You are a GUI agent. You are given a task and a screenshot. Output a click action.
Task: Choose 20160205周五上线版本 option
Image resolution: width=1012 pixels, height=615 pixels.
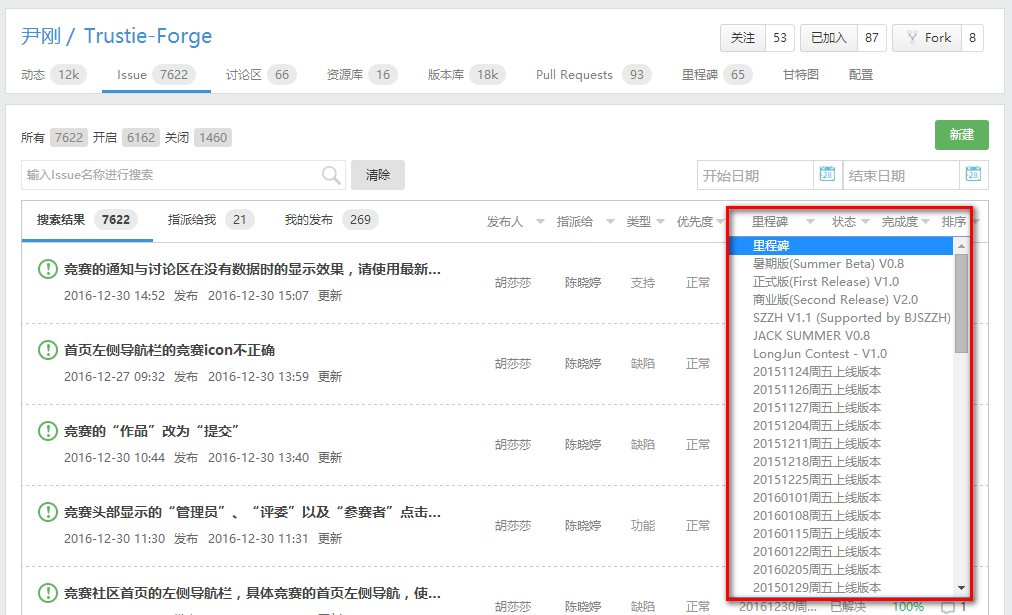tap(841, 570)
